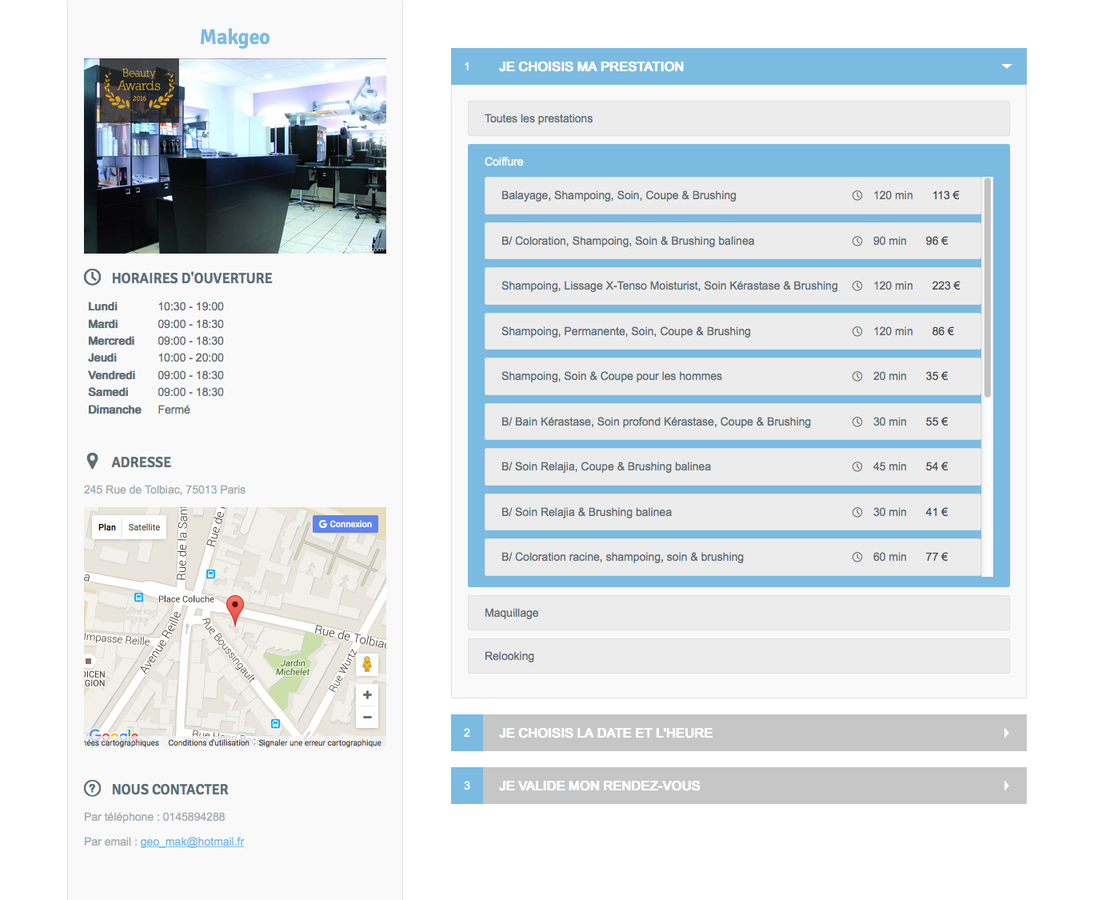Click the services list scrollbar thumb
1110x900 pixels.
pyautogui.click(x=987, y=287)
